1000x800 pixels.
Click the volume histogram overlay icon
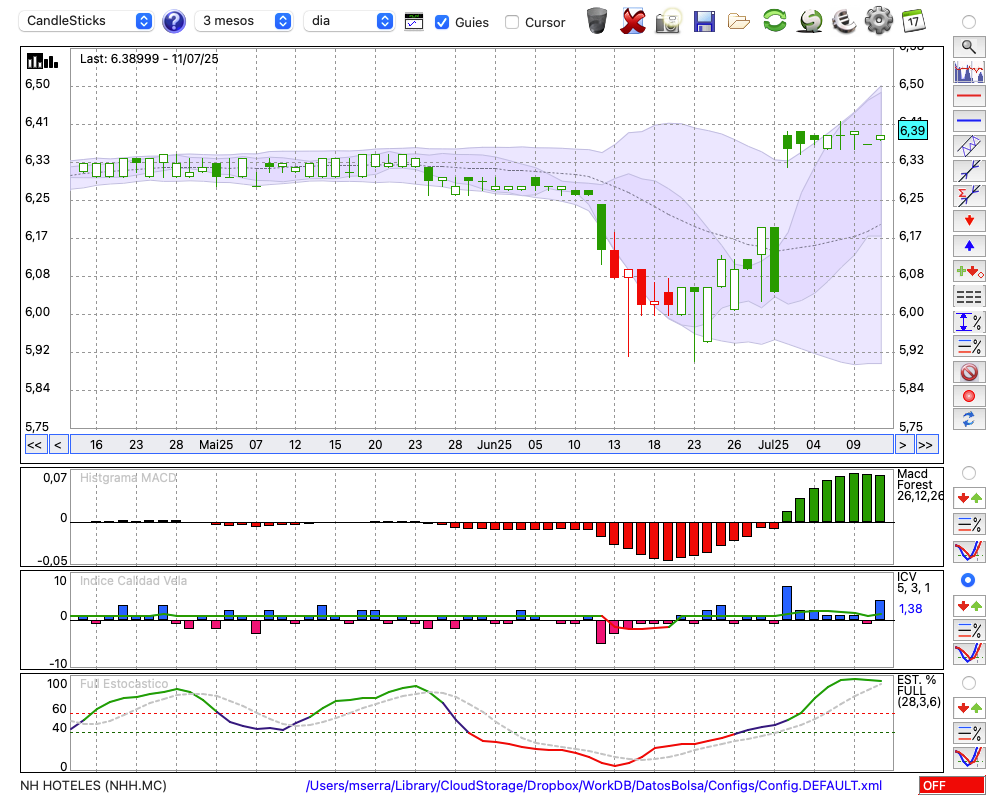click(969, 71)
